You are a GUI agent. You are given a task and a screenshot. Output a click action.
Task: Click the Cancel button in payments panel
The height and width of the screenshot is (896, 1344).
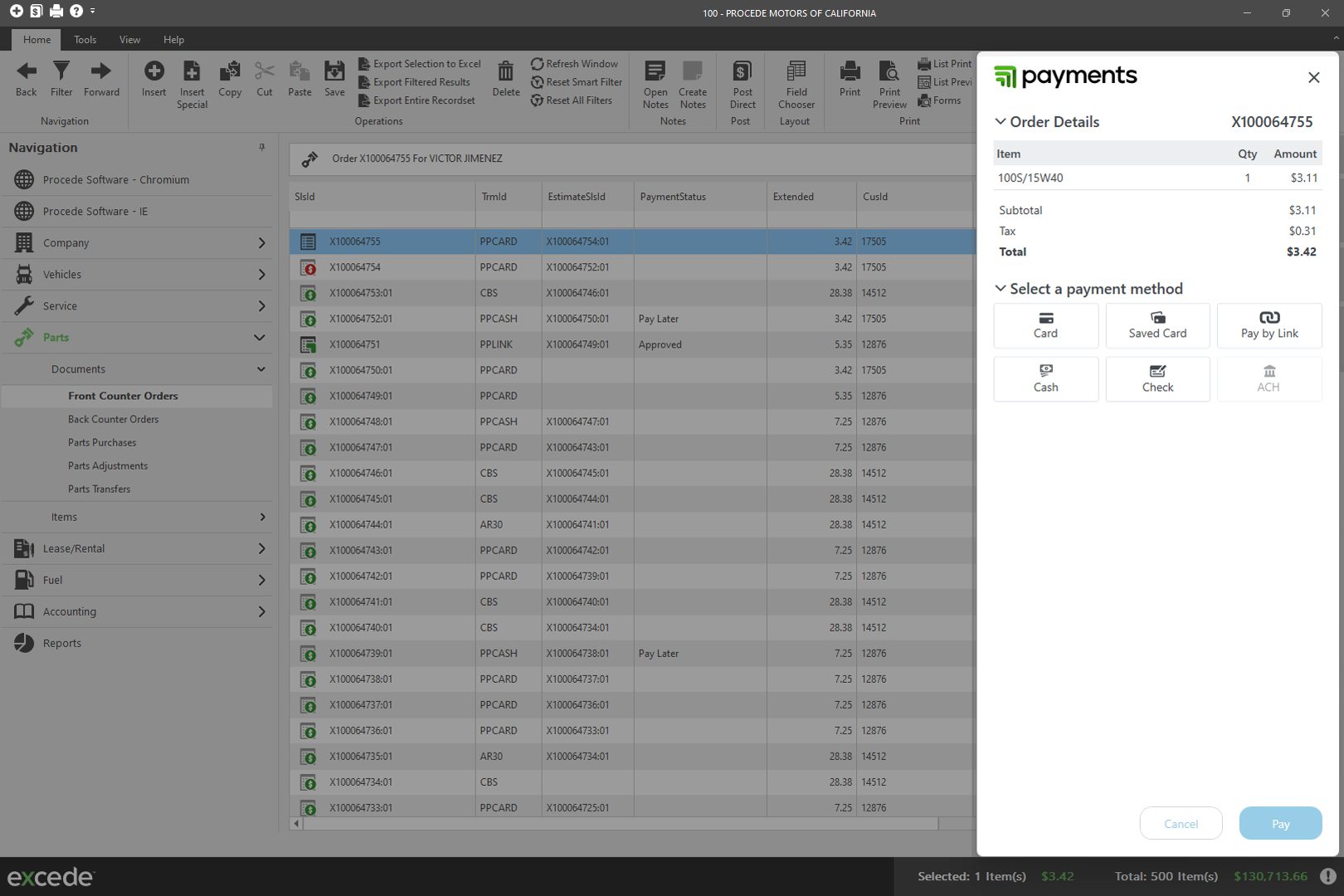(x=1181, y=823)
